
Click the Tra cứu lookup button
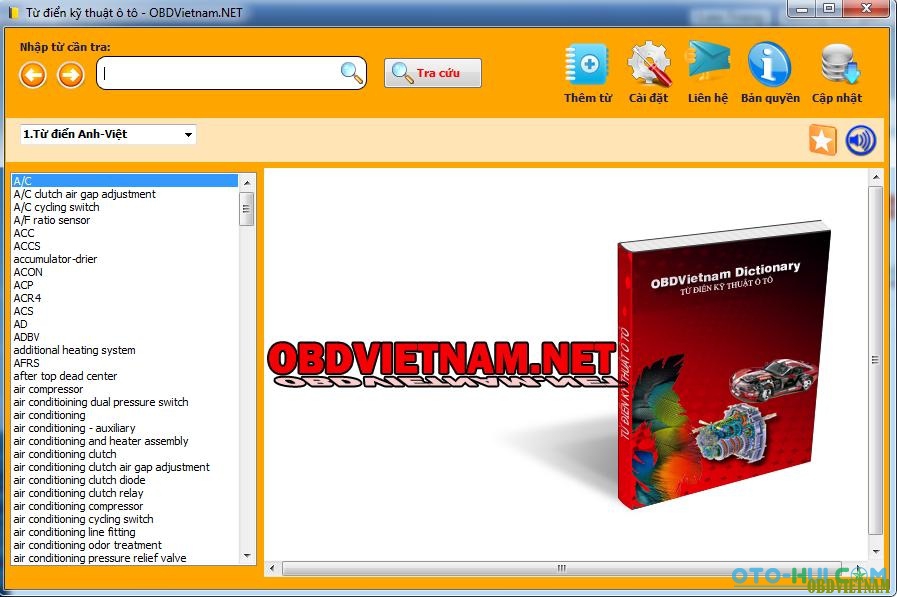(x=432, y=73)
